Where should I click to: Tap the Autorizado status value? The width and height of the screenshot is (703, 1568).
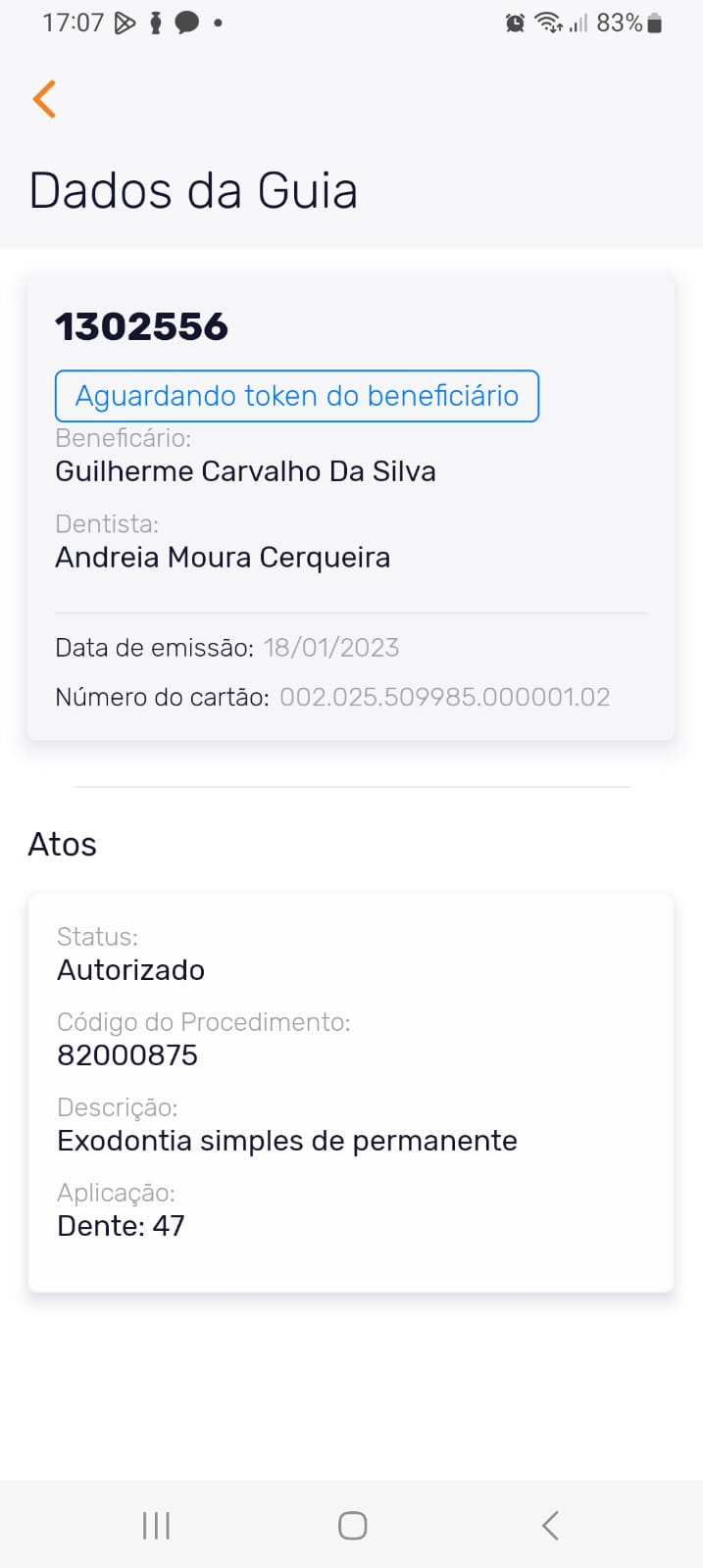click(130, 970)
